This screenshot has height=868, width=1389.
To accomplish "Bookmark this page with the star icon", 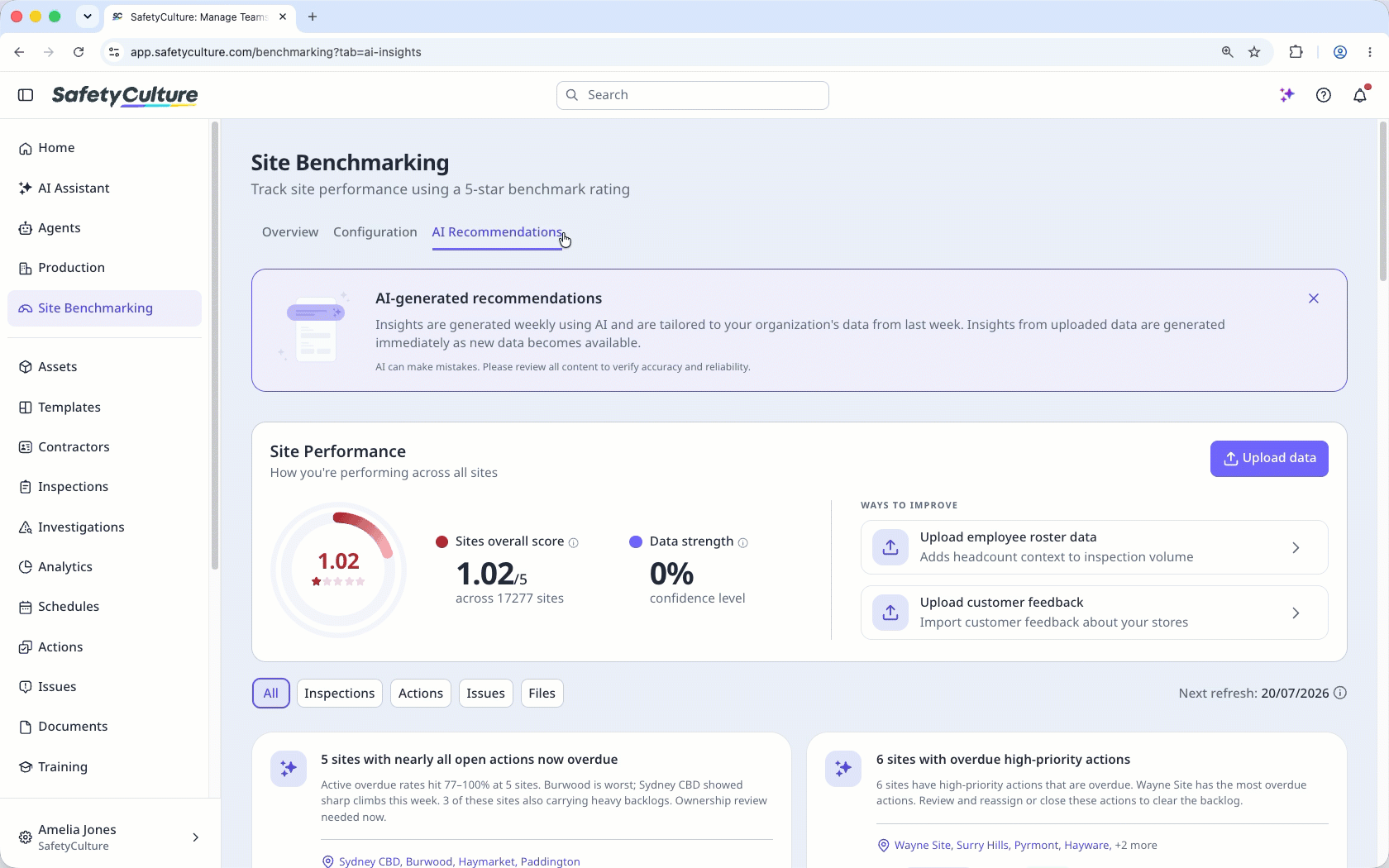I will click(x=1254, y=52).
